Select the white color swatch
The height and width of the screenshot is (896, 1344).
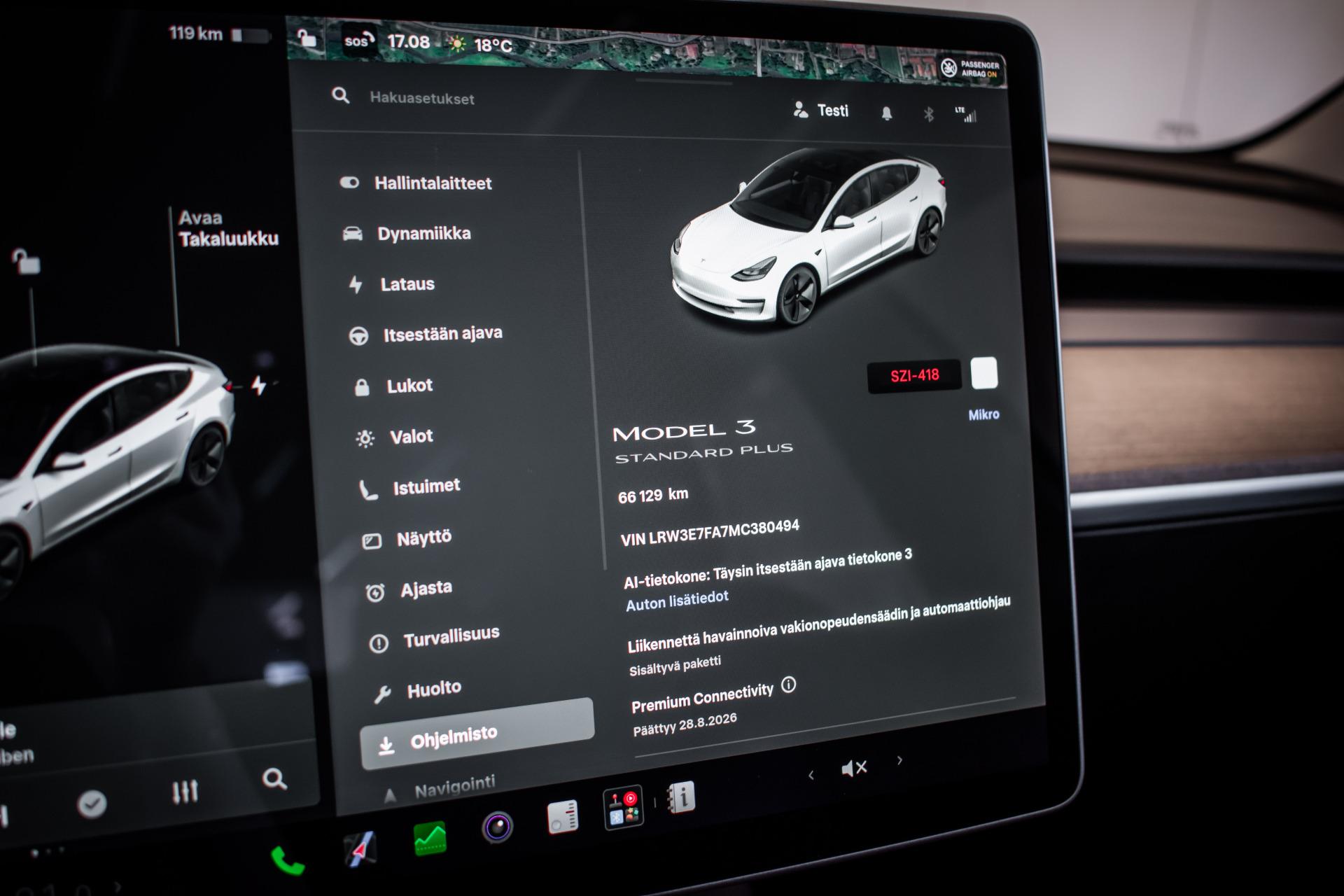(984, 373)
